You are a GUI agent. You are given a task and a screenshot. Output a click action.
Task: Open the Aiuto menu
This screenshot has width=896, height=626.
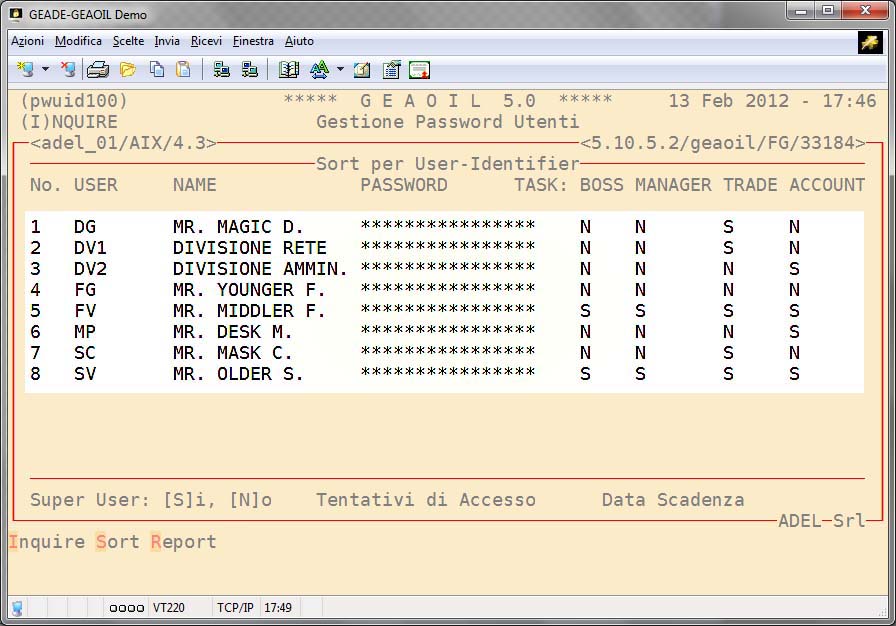tap(299, 41)
